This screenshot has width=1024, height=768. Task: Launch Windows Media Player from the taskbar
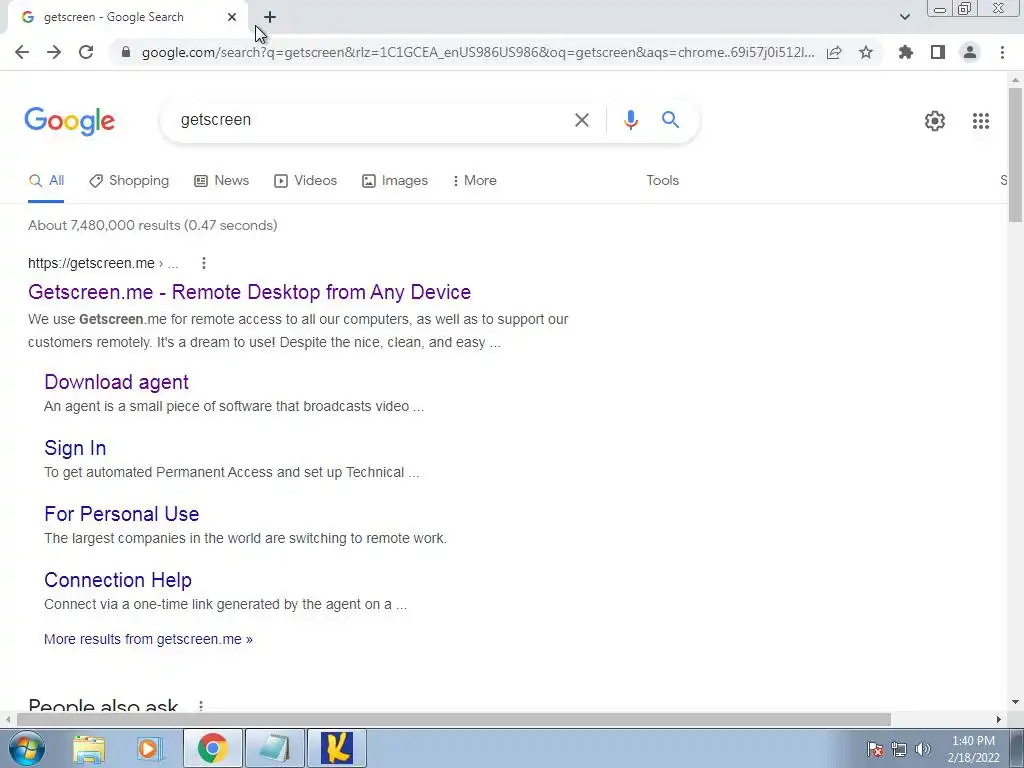[x=150, y=748]
